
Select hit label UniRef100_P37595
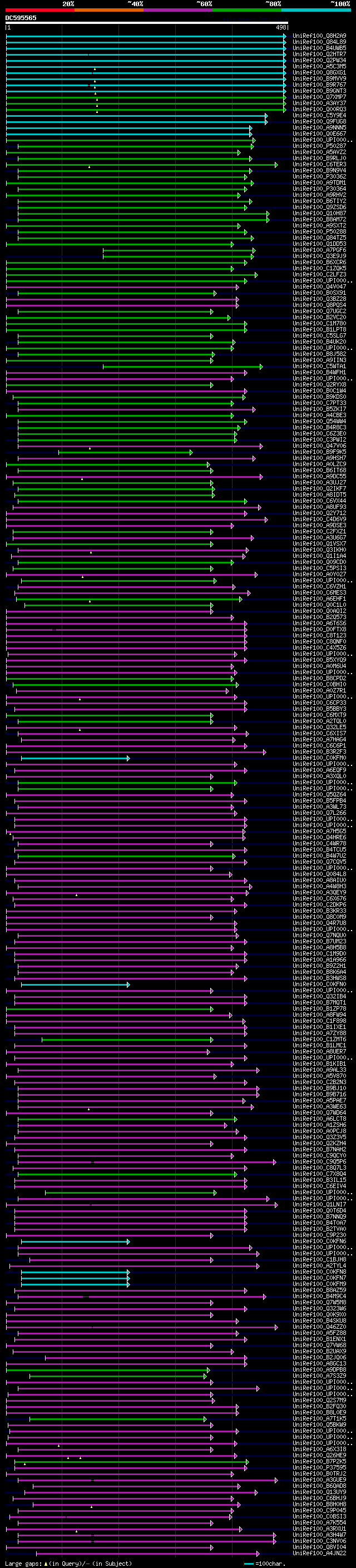click(x=319, y=1468)
